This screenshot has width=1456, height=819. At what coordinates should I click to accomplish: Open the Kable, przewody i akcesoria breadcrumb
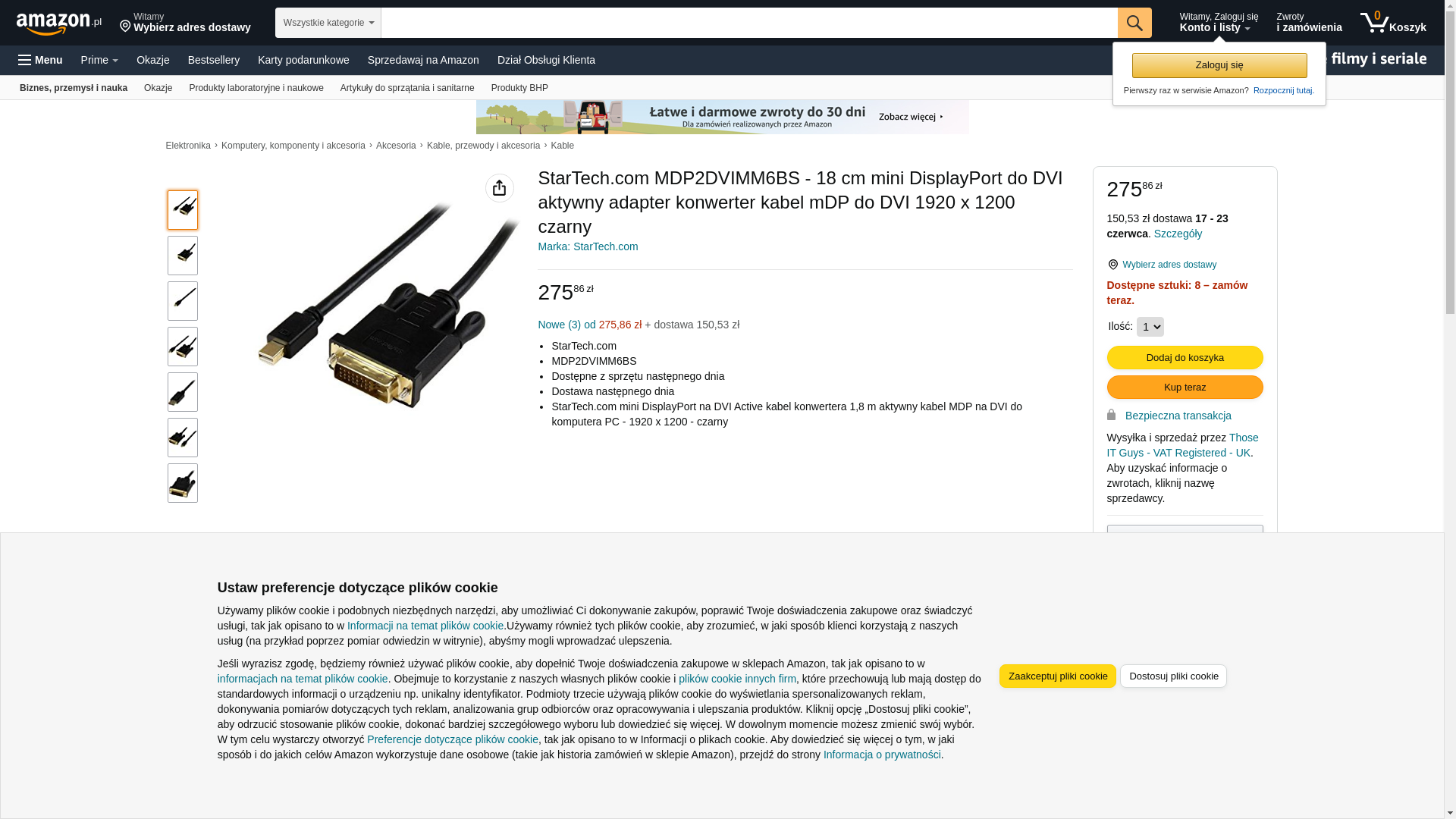[484, 146]
